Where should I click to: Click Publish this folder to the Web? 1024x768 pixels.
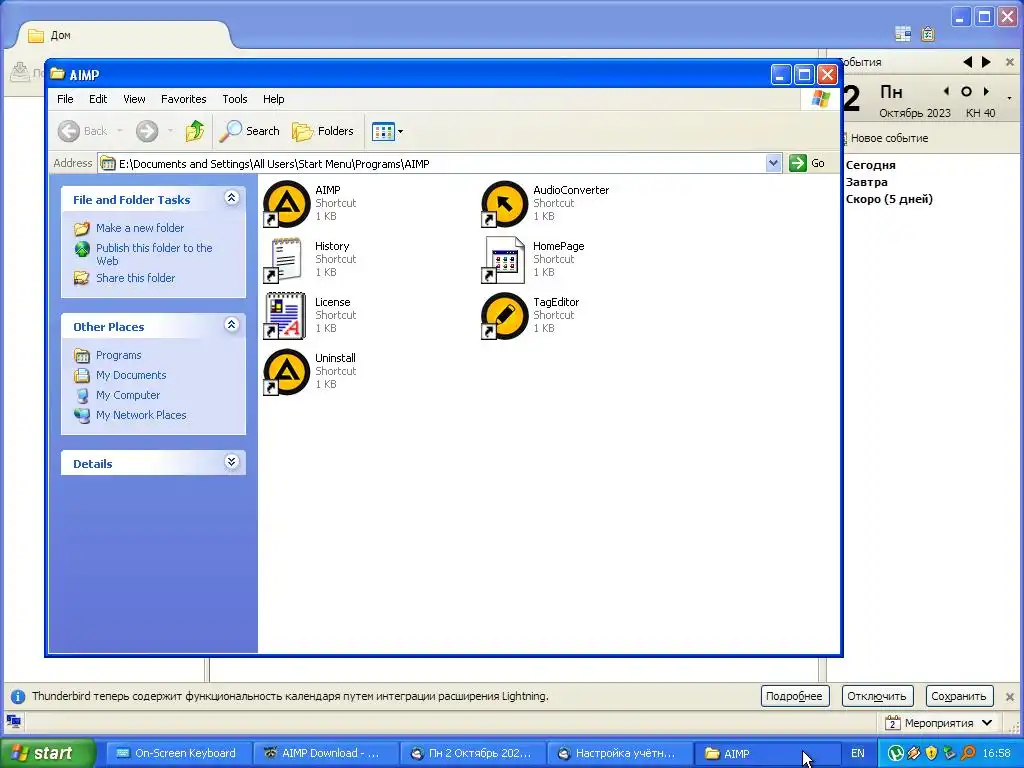(154, 254)
